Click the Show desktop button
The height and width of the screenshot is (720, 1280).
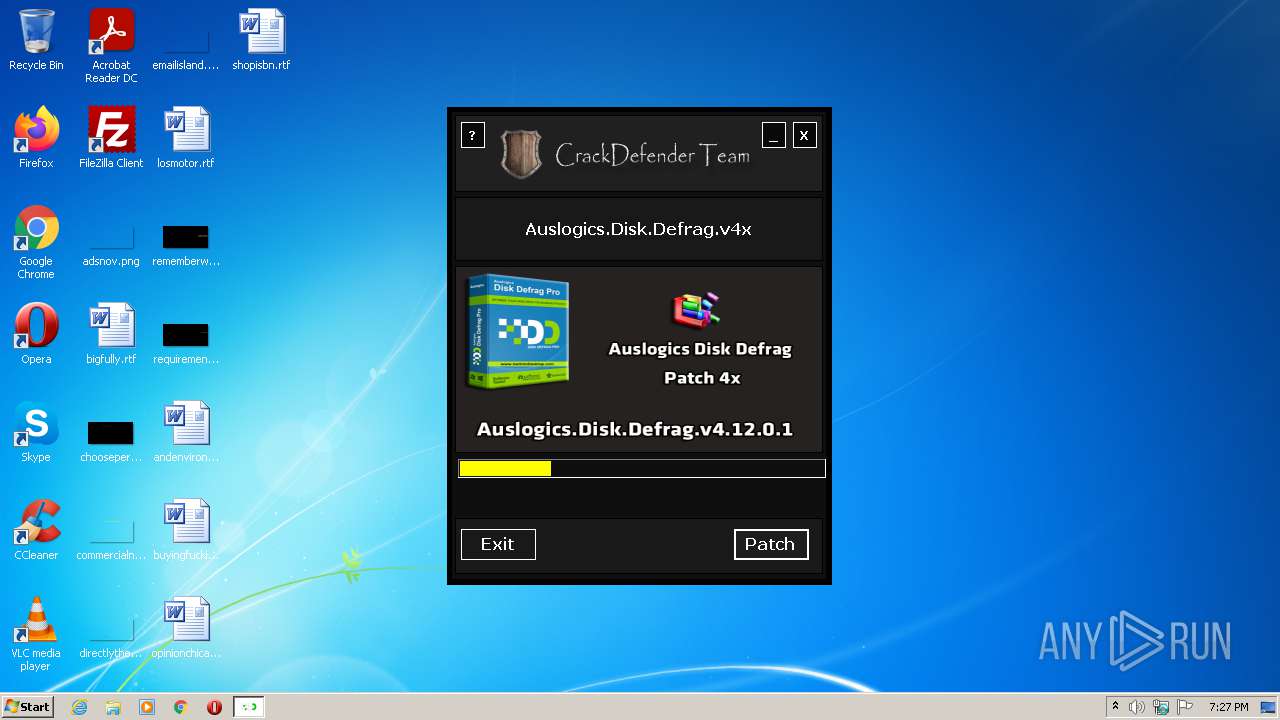[x=1270, y=707]
